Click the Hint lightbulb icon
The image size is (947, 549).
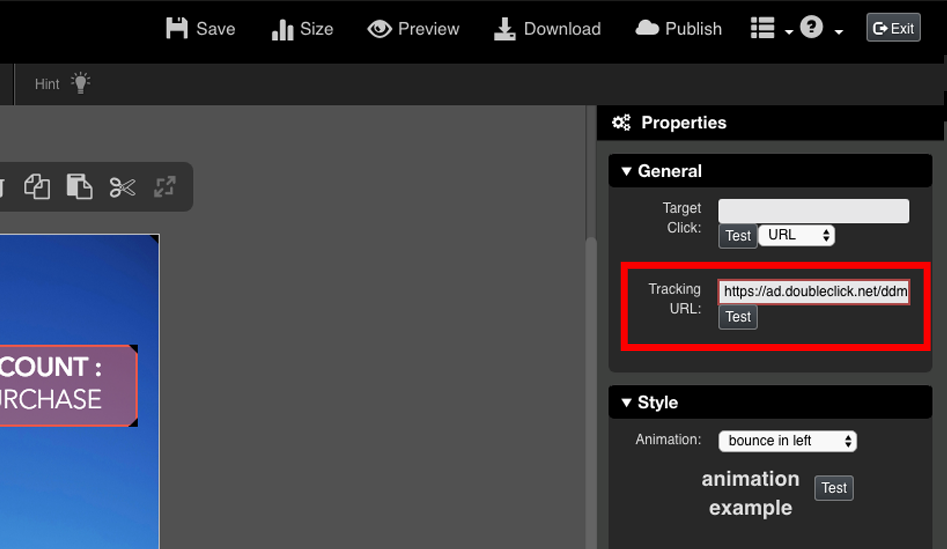[x=81, y=84]
